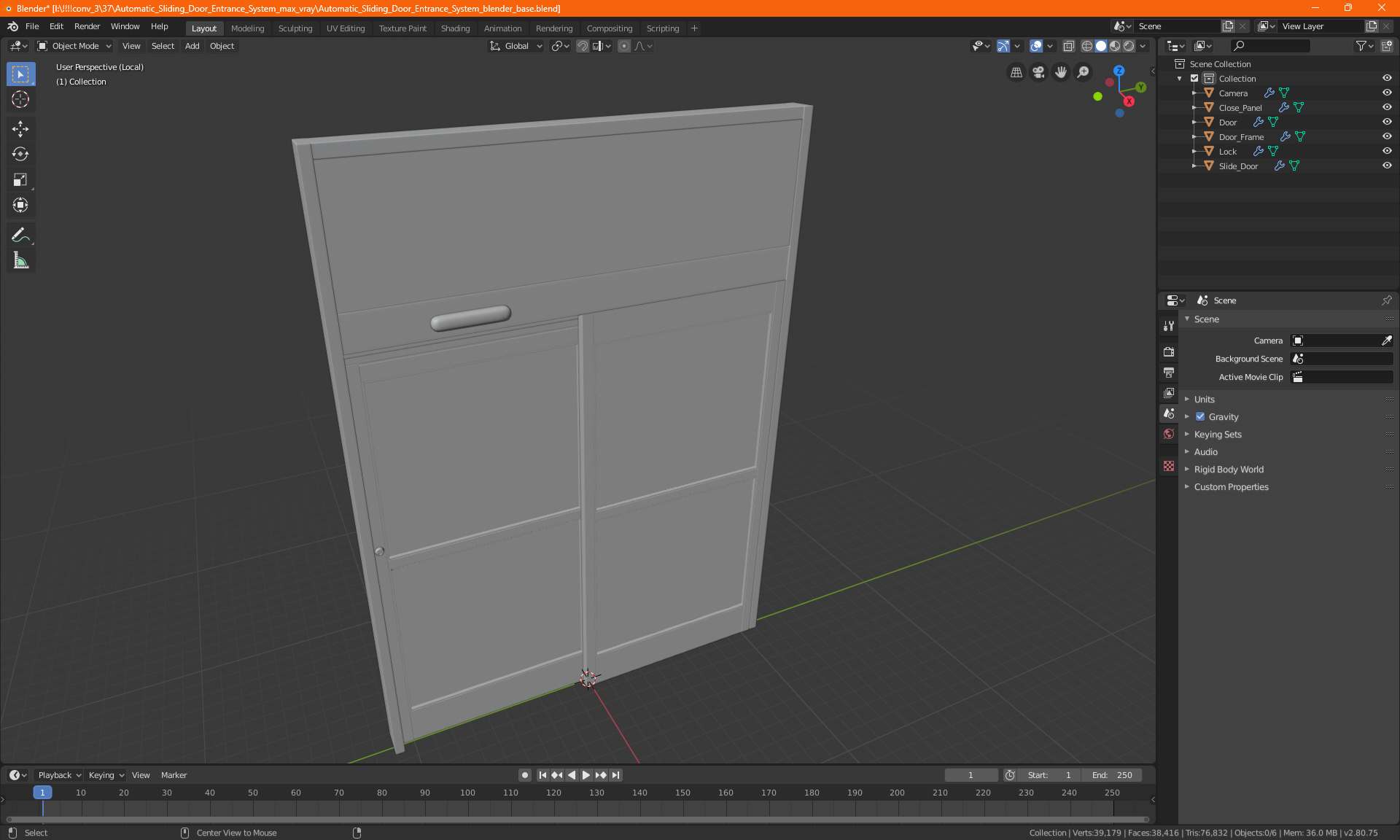Click the End frame value field
Screen dimensions: 1400x840
pyautogui.click(x=1112, y=775)
